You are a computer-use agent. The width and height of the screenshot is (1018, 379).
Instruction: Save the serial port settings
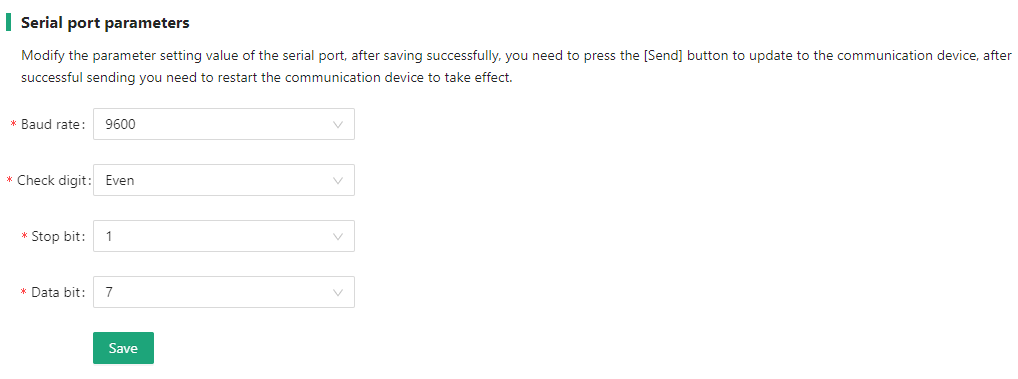123,348
